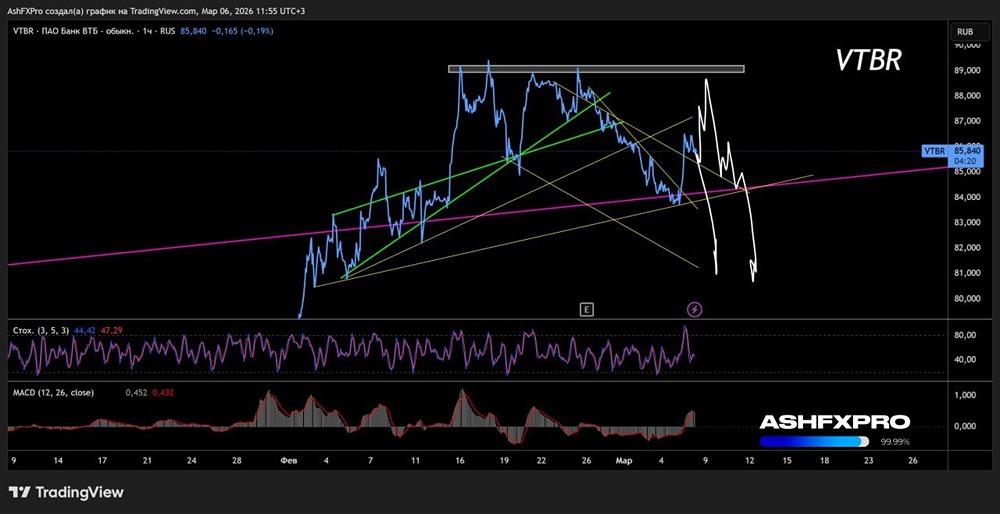This screenshot has height=514, width=1000.
Task: Click the "Мар" month label on time axis
Action: pos(623,460)
